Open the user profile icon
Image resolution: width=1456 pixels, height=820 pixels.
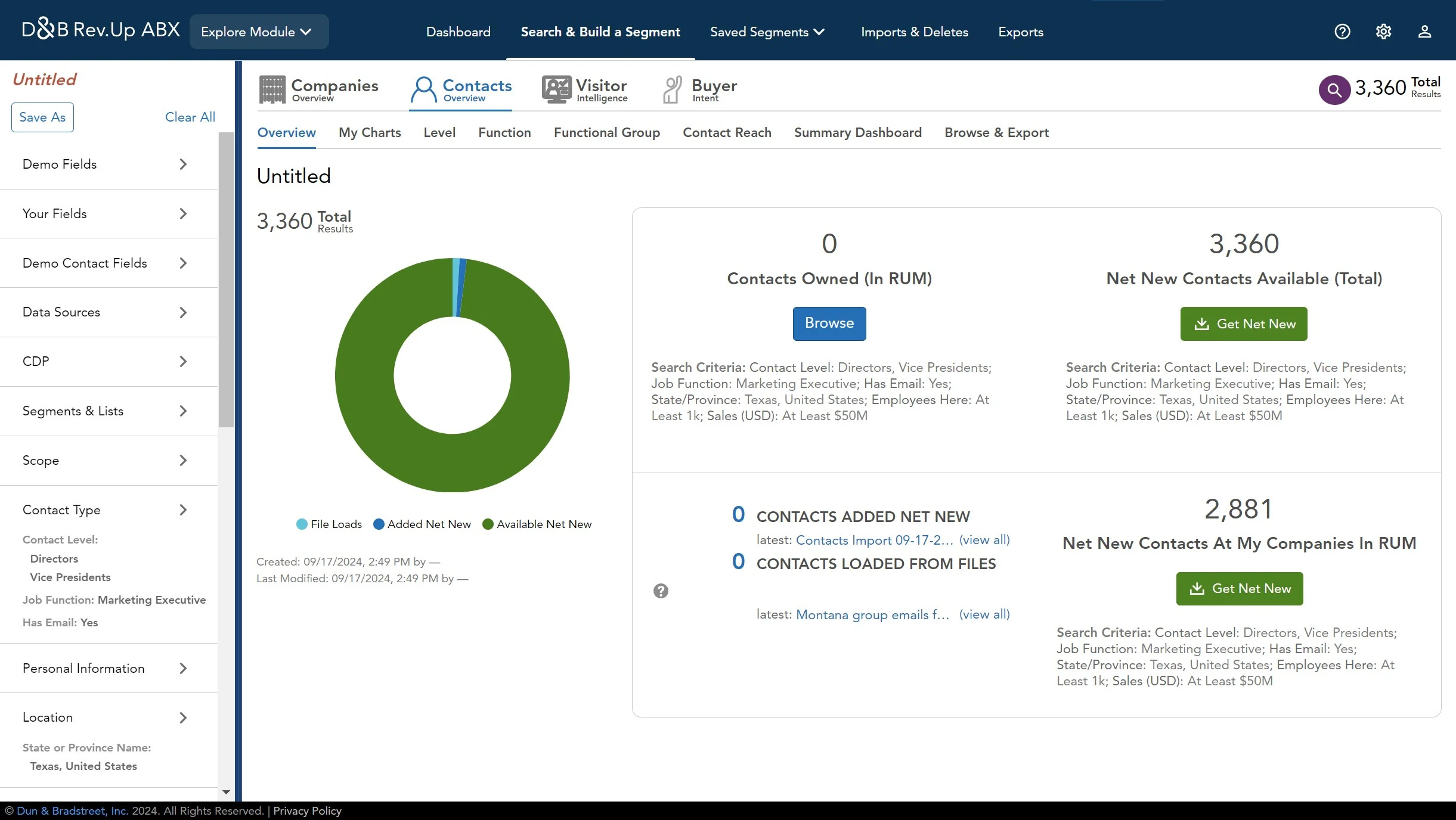1424,32
